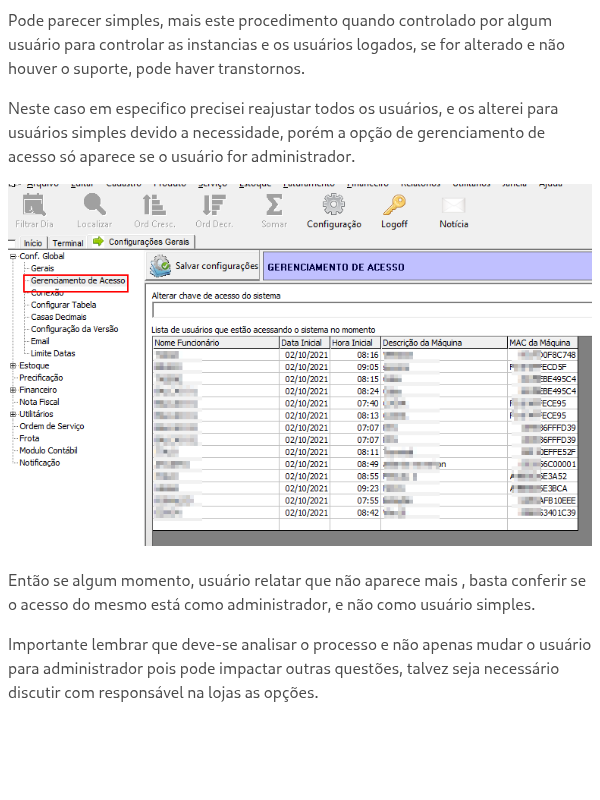Image resolution: width=600 pixels, height=800 pixels.
Task: Click the Filtrar Dia calendar icon
Action: [34, 205]
